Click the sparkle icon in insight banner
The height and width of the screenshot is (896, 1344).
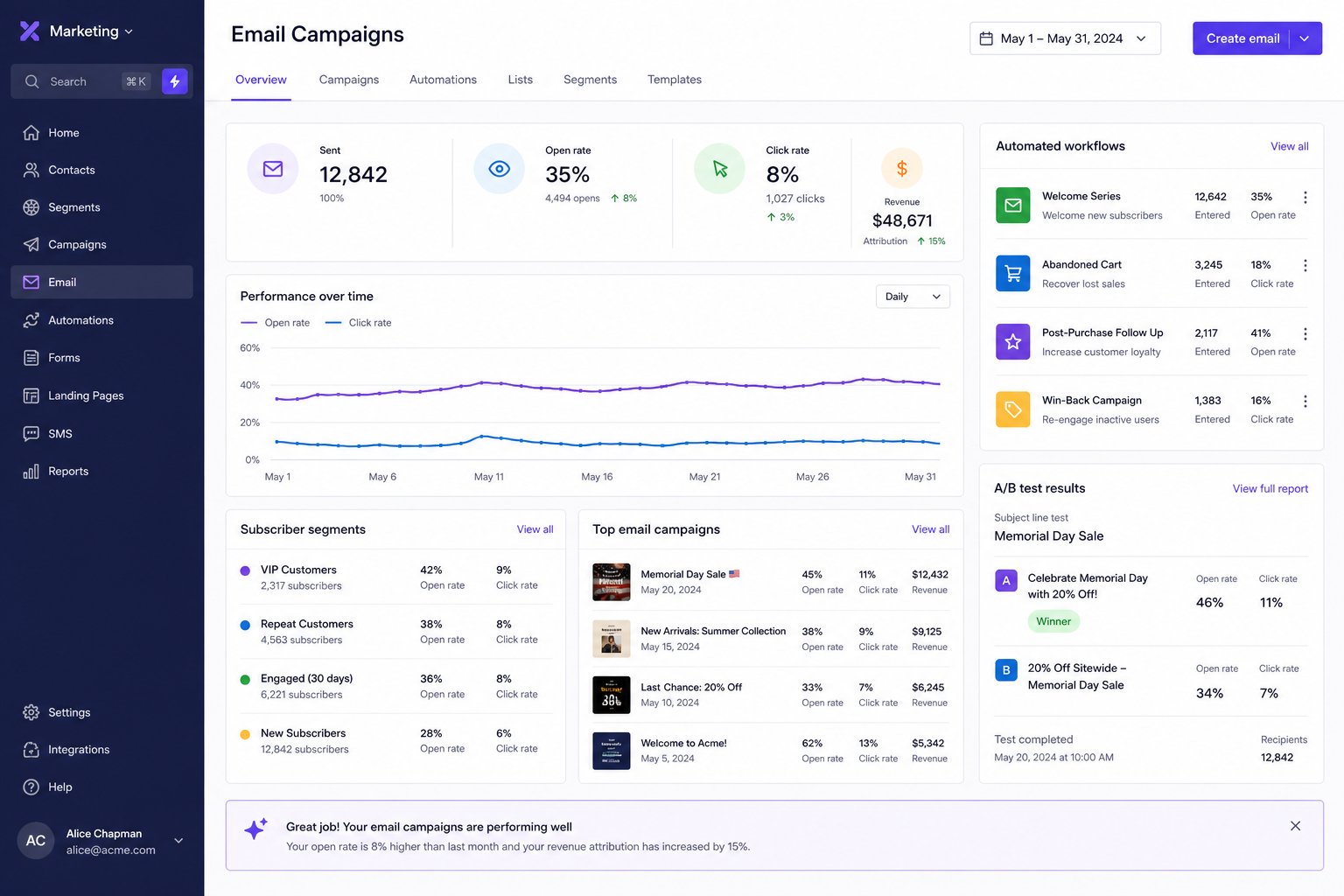[x=255, y=829]
